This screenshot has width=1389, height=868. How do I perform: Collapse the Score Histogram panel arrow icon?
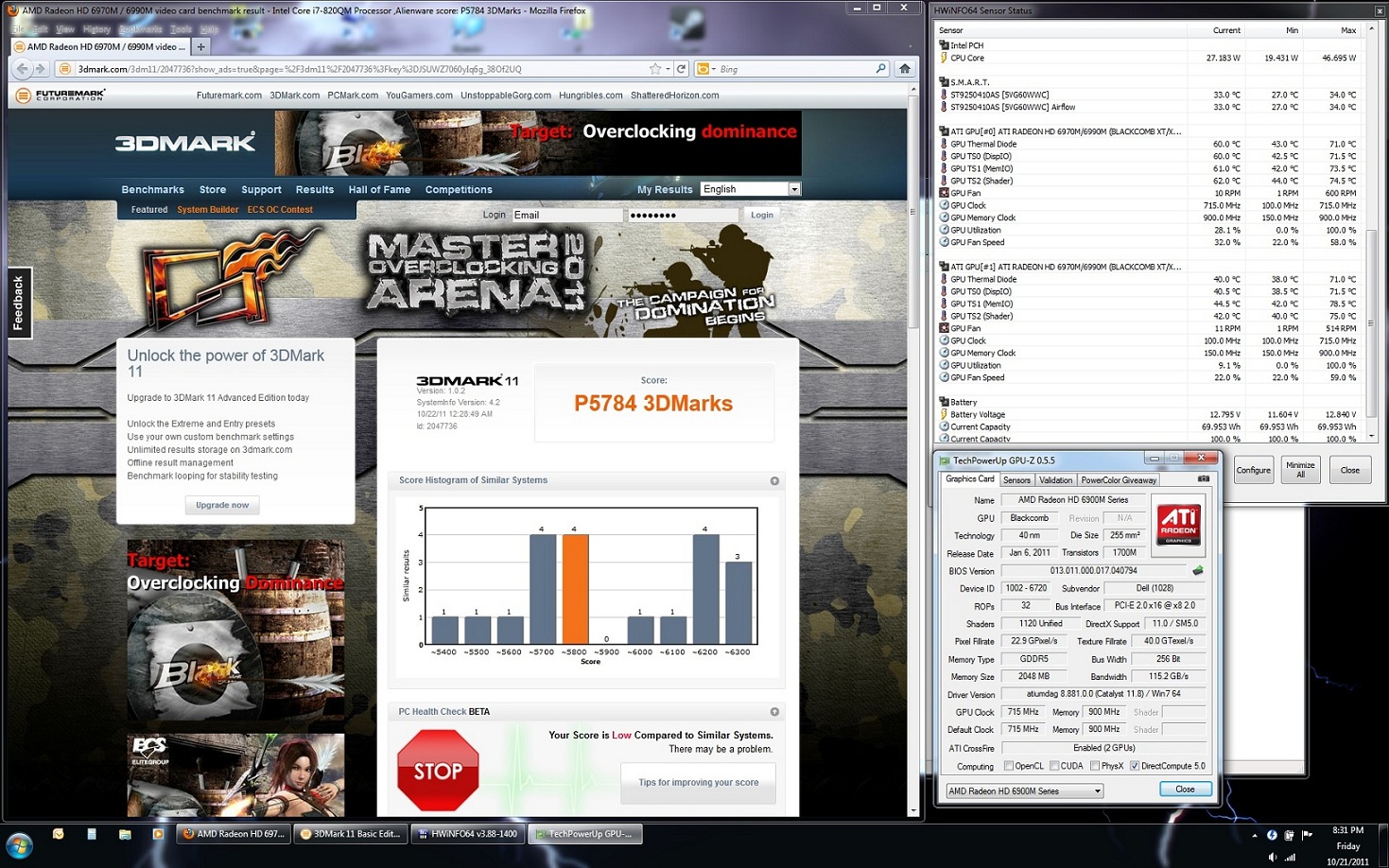tap(774, 480)
